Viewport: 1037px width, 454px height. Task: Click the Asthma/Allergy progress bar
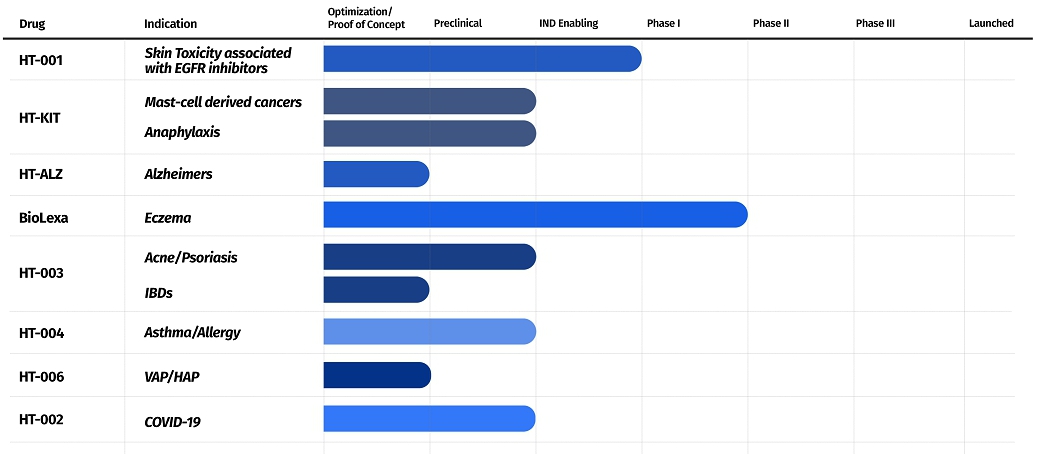pos(429,332)
